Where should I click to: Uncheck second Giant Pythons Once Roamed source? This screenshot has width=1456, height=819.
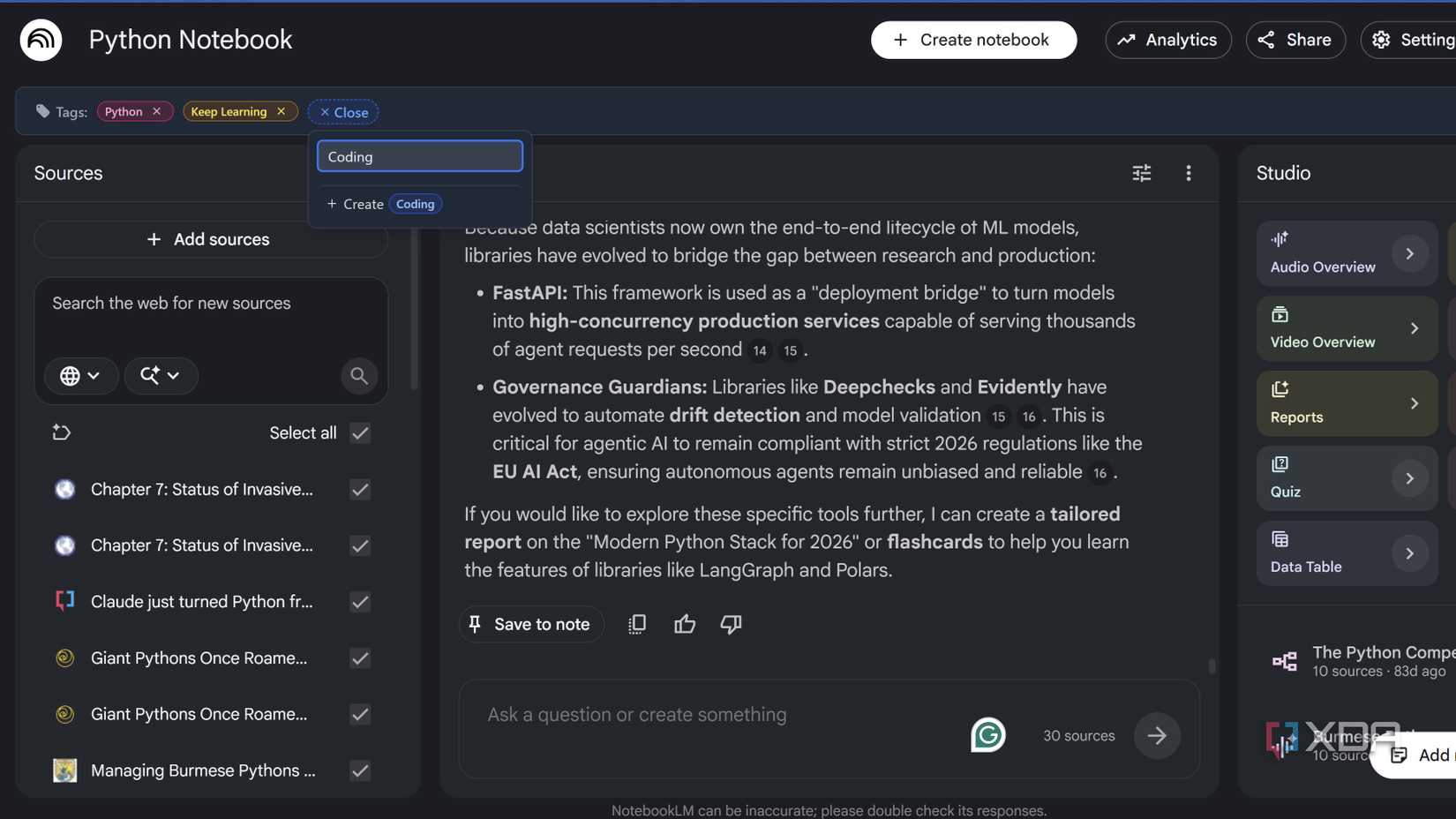click(360, 714)
